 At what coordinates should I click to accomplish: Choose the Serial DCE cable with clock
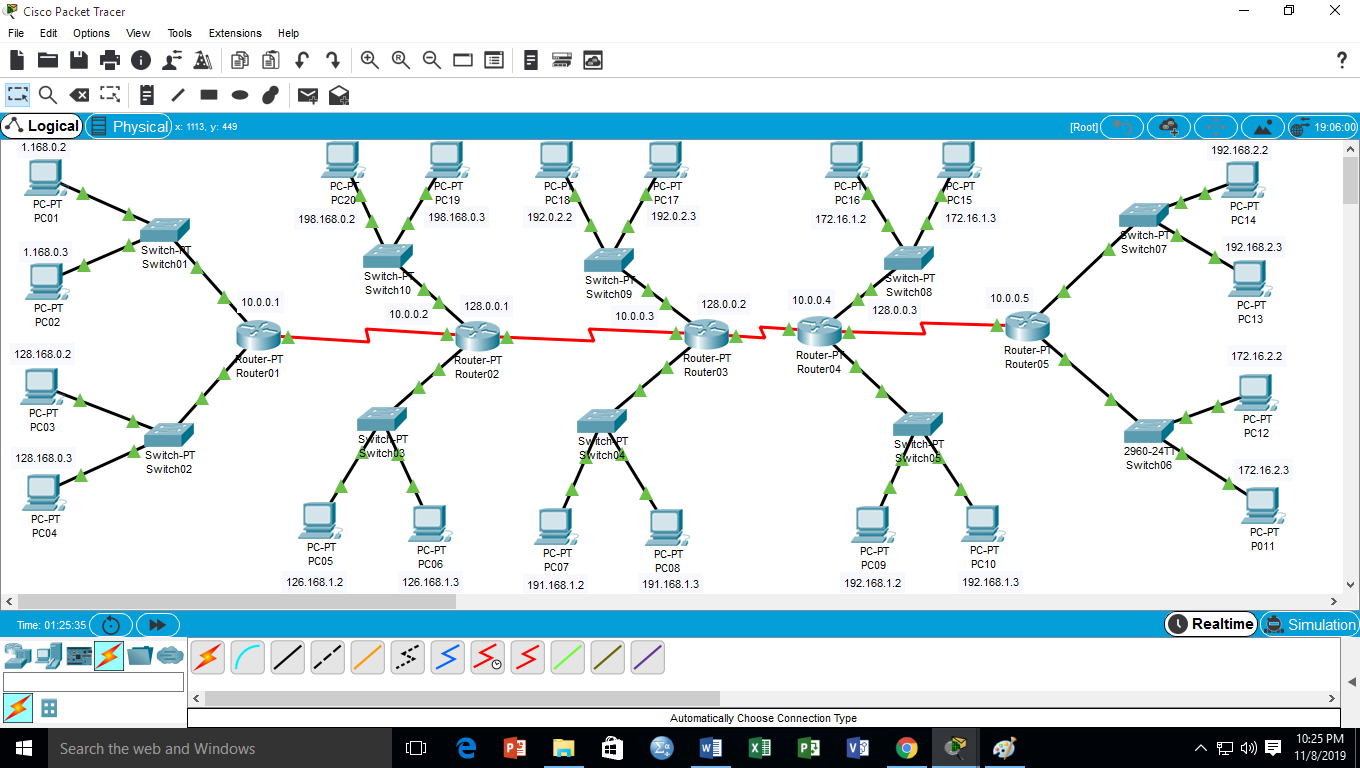tap(488, 657)
